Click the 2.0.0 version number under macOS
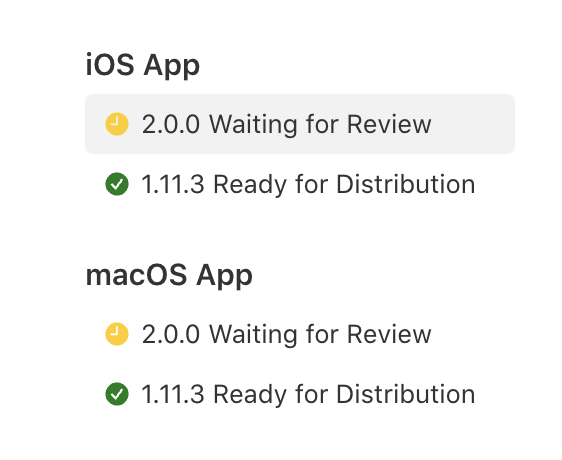This screenshot has width=562, height=460. (171, 334)
